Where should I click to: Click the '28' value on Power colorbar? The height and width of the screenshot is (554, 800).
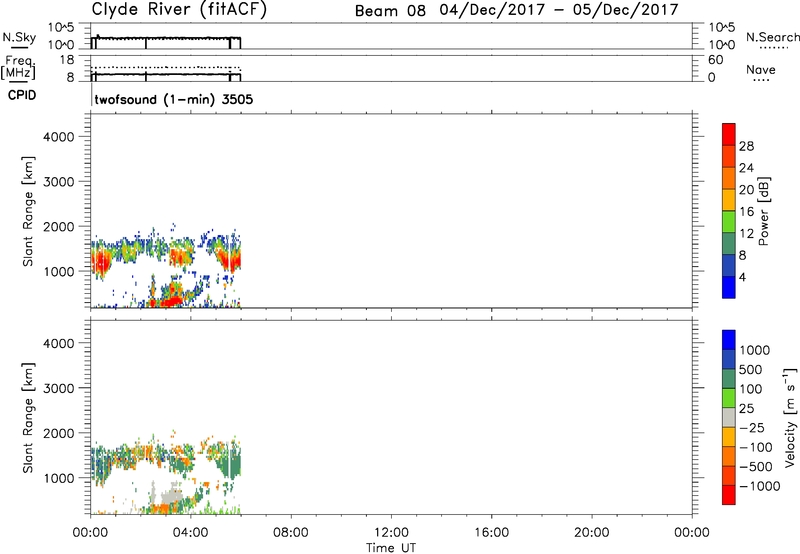746,146
